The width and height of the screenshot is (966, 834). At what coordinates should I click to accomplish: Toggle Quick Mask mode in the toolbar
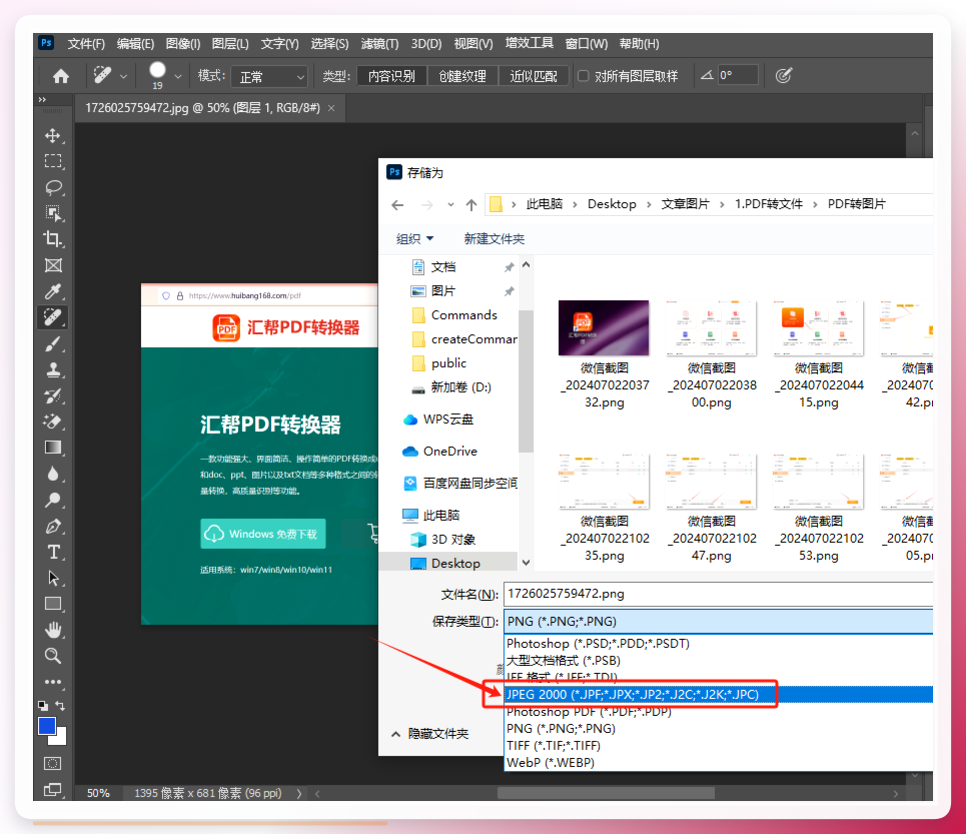53,764
